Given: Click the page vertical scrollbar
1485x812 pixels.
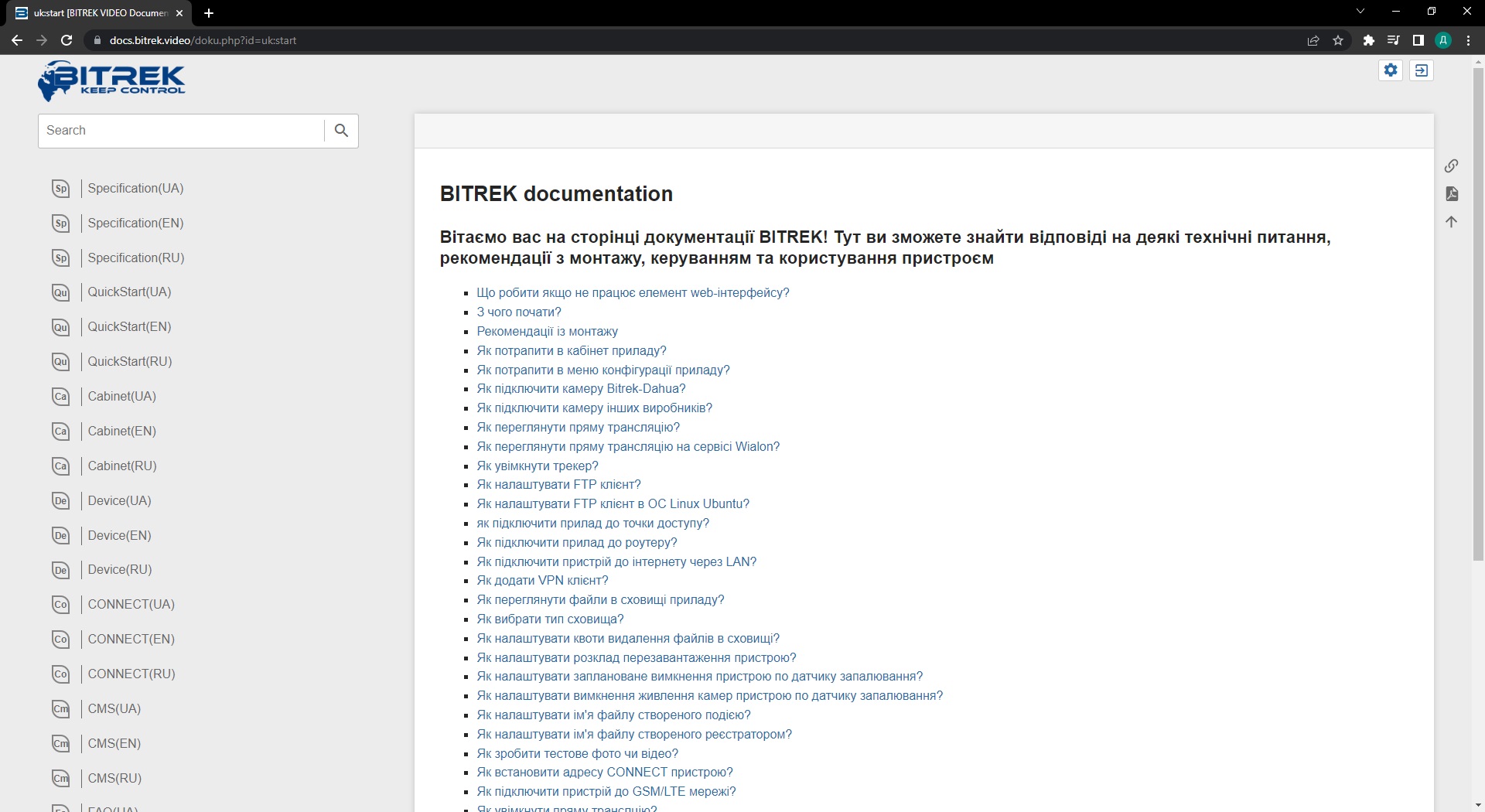Looking at the screenshot, I should point(1478,309).
